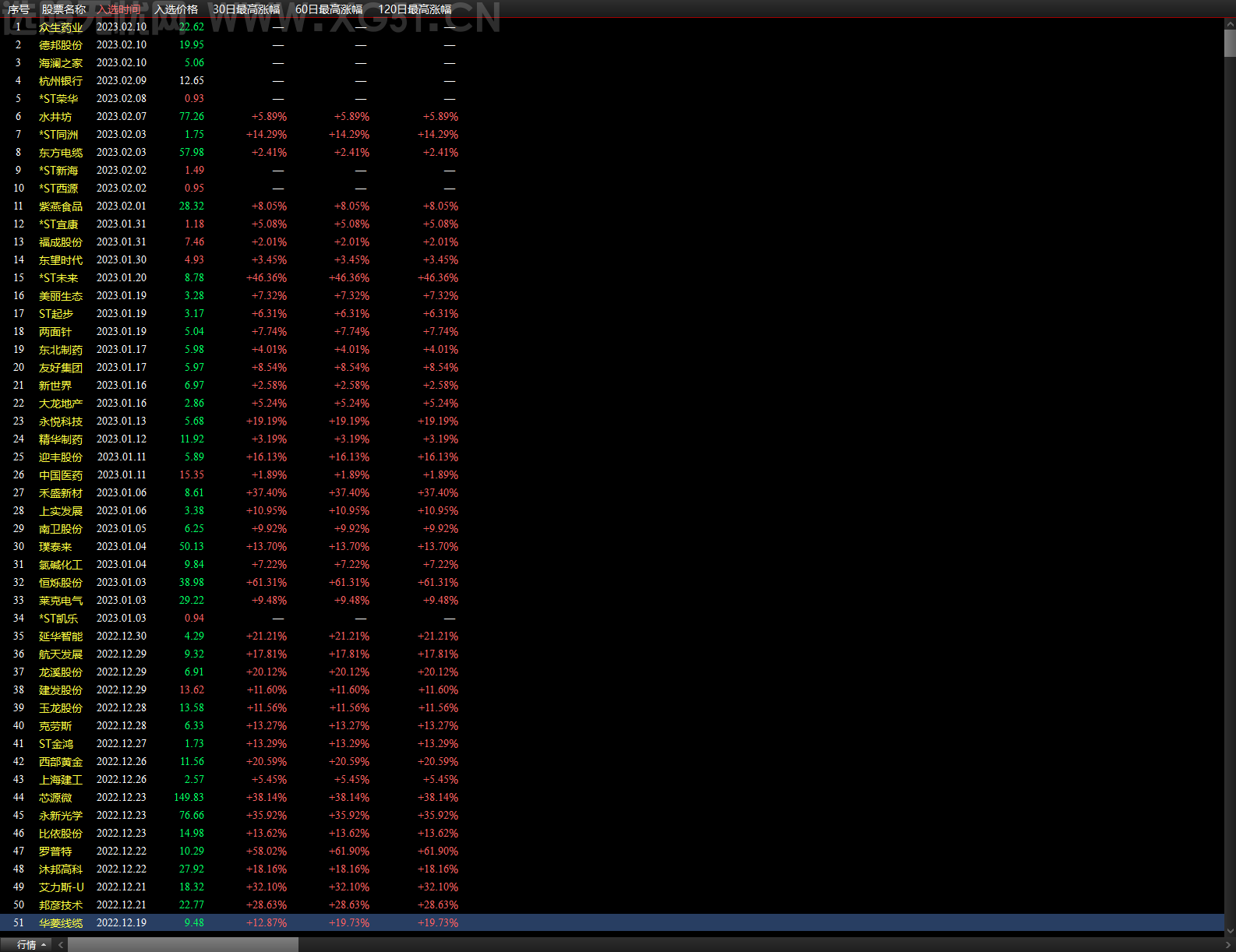Select the 水井坊 stock row
The image size is (1236, 952).
tap(612, 117)
